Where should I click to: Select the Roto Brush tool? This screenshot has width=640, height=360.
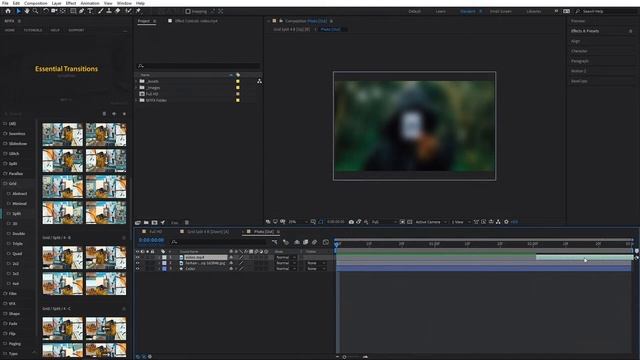pyautogui.click(x=129, y=11)
